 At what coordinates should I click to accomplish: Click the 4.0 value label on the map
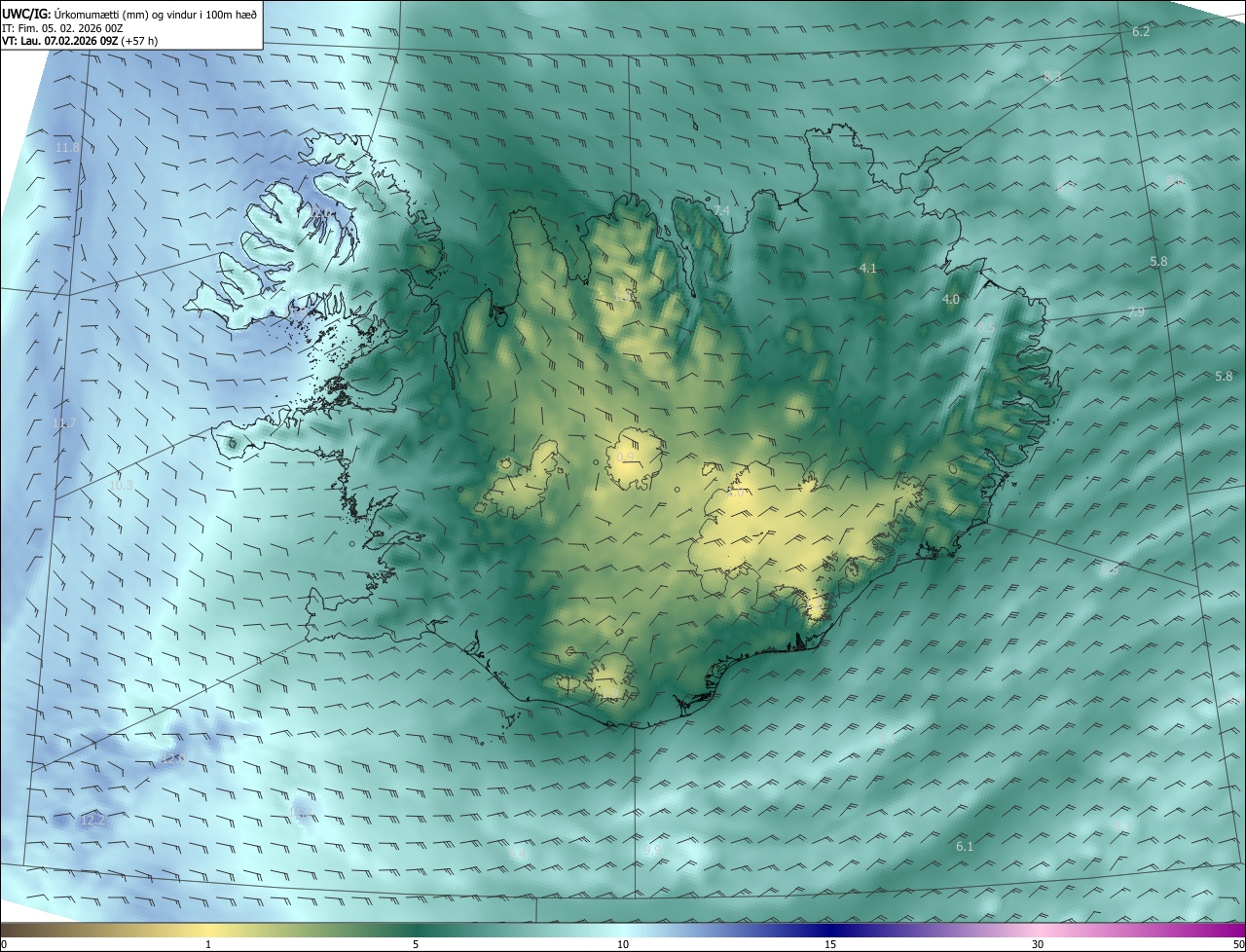951,300
